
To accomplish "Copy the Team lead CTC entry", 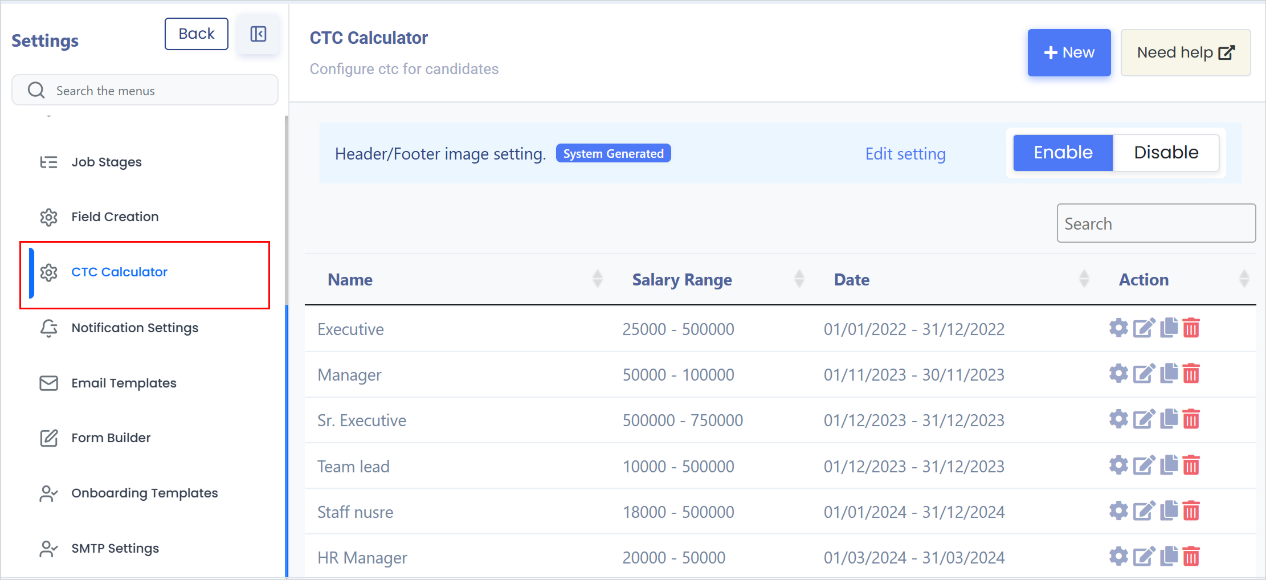I will [1168, 466].
